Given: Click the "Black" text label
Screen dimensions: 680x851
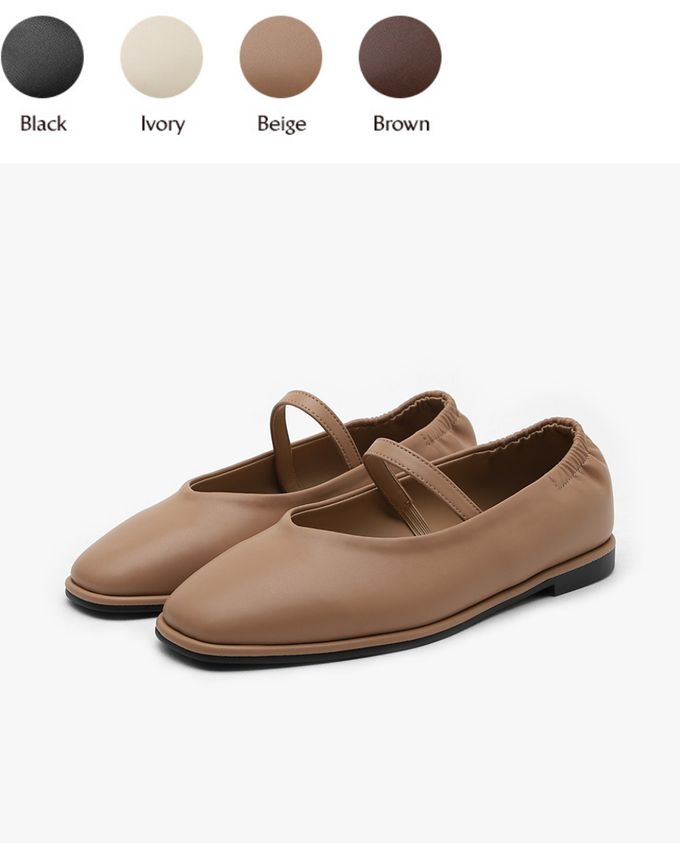Looking at the screenshot, I should pyautogui.click(x=43, y=124).
